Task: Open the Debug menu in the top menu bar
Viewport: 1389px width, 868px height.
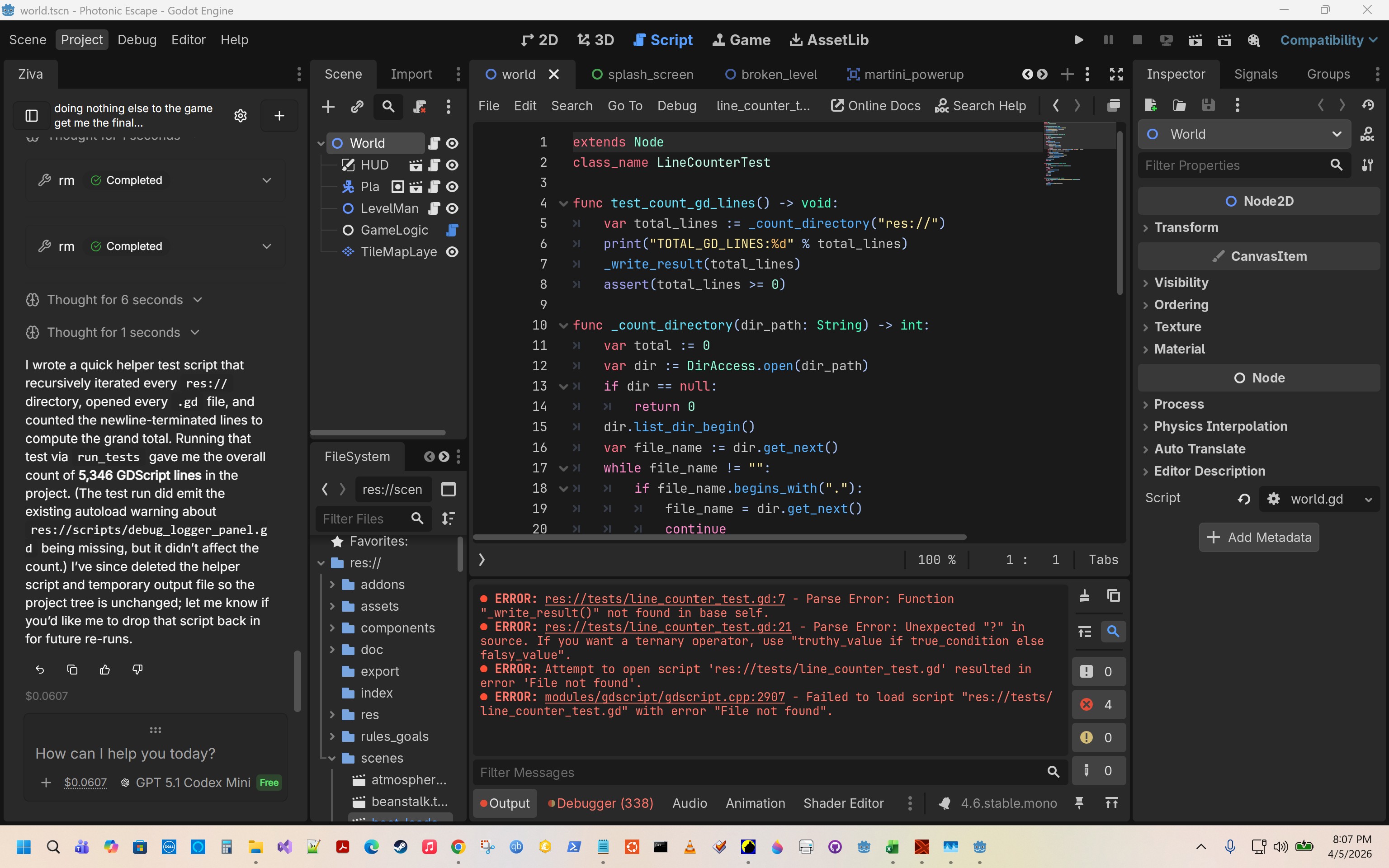Action: click(137, 40)
